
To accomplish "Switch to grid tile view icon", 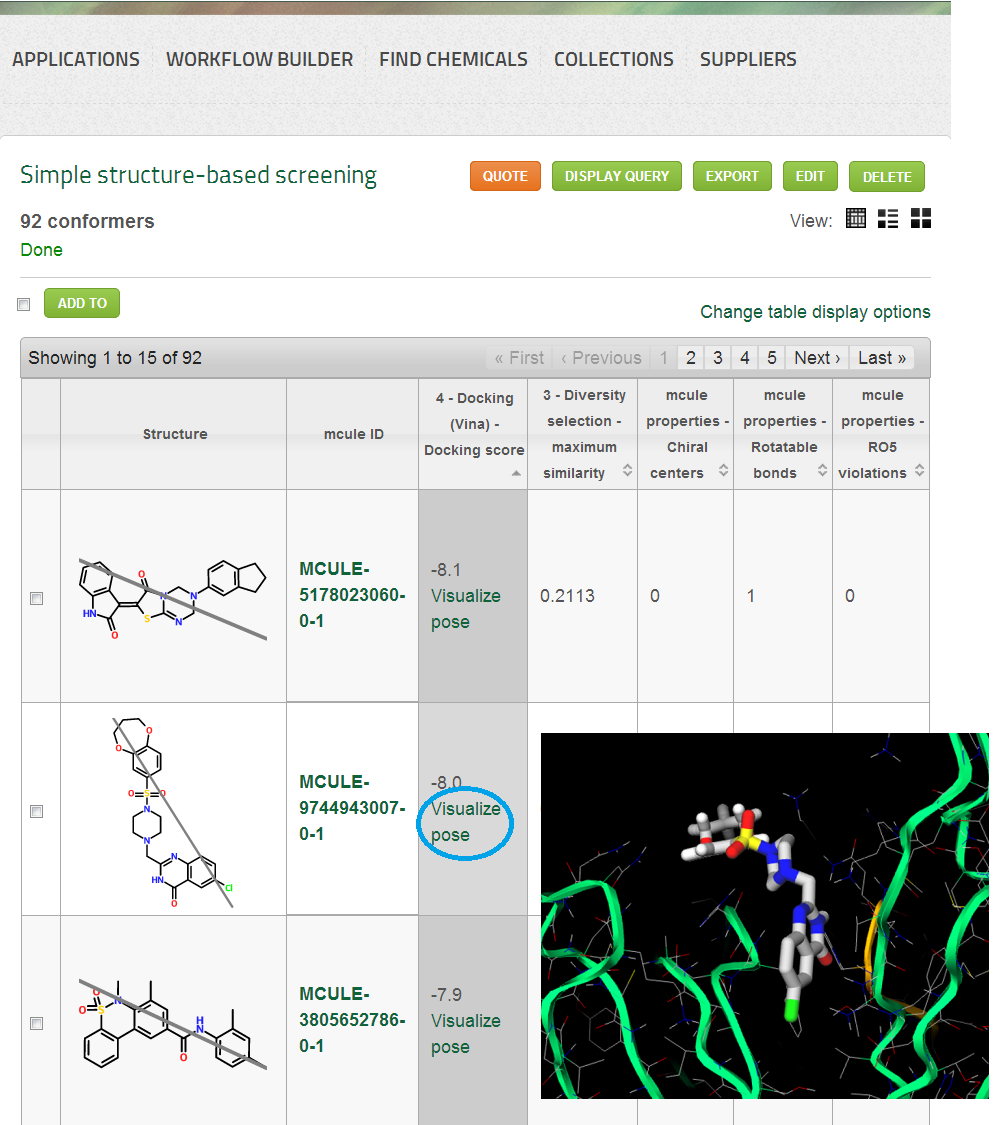I will 920,218.
